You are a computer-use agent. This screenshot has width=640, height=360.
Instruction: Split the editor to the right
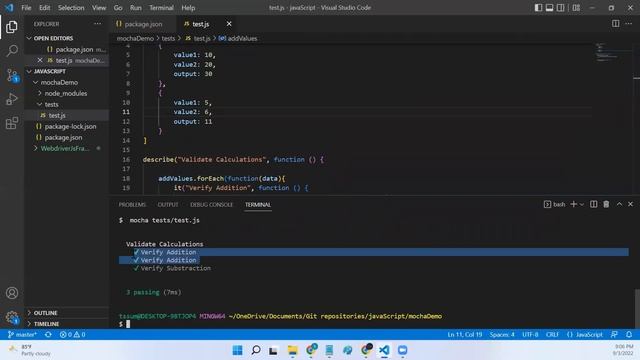(x=616, y=24)
